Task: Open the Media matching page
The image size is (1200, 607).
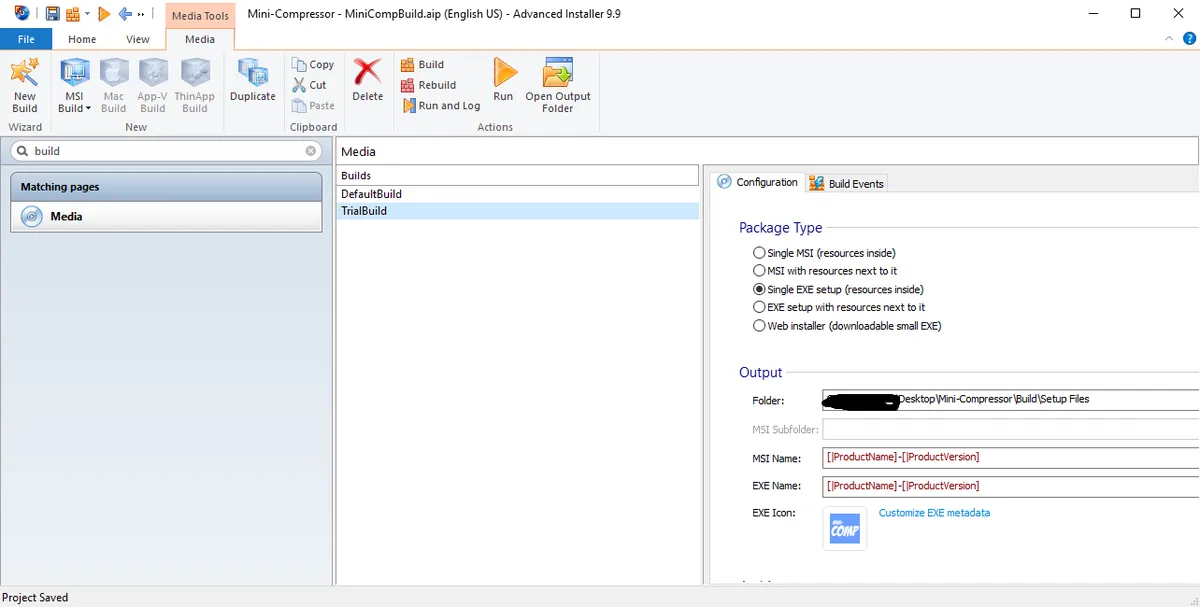Action: (x=166, y=216)
